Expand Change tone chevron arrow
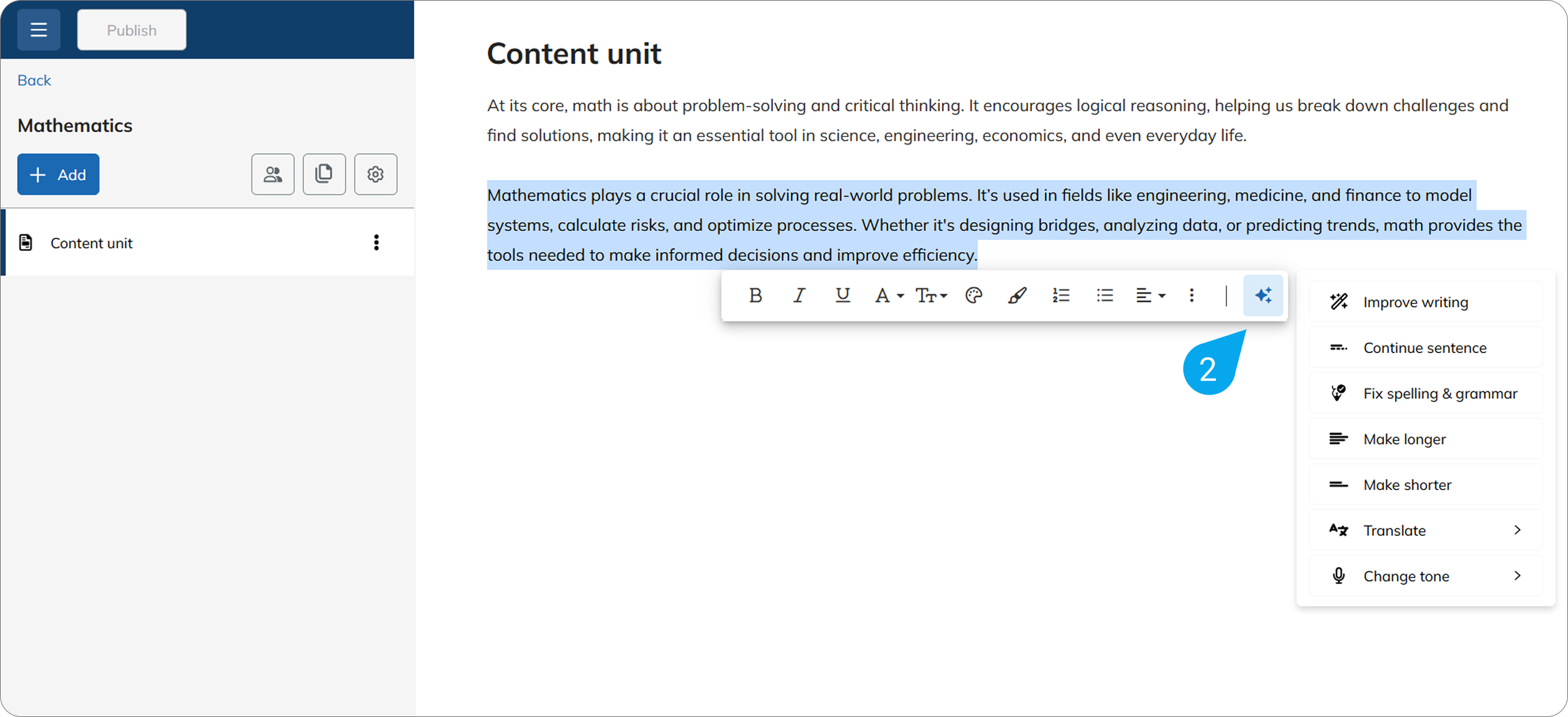Image resolution: width=1568 pixels, height=717 pixels. coord(1518,576)
